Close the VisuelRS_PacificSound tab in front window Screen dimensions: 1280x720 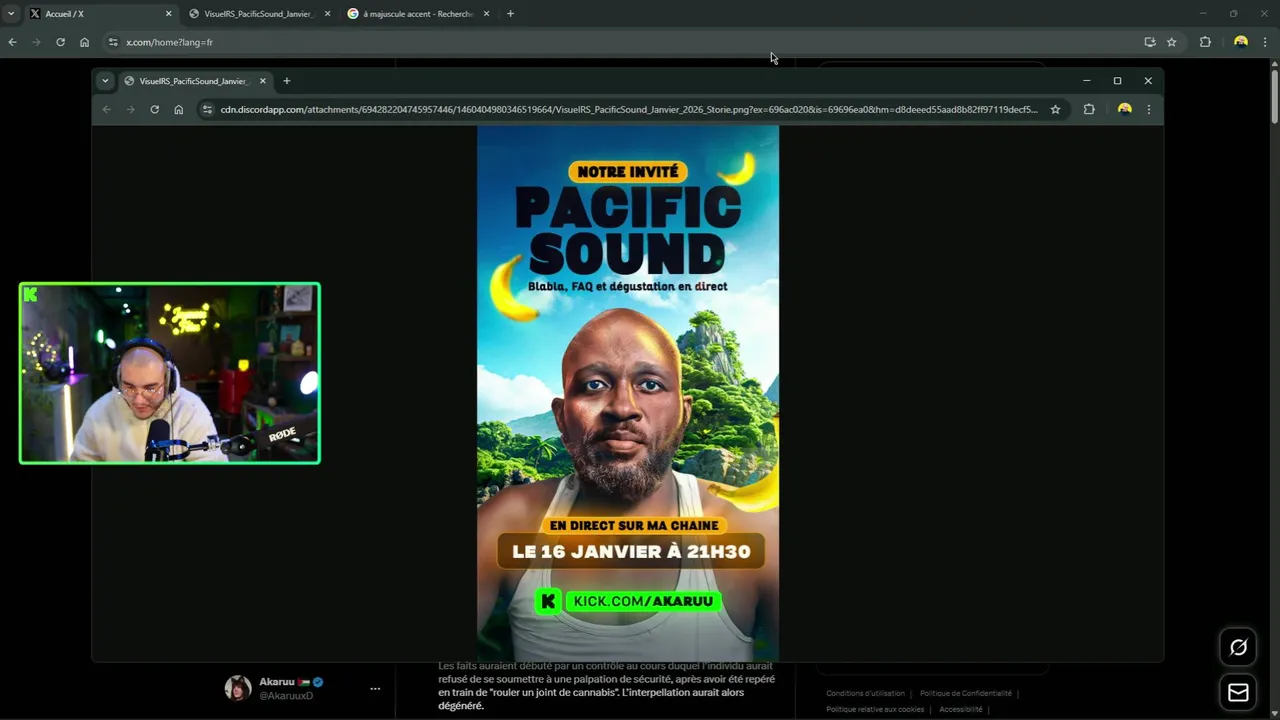pyautogui.click(x=263, y=81)
